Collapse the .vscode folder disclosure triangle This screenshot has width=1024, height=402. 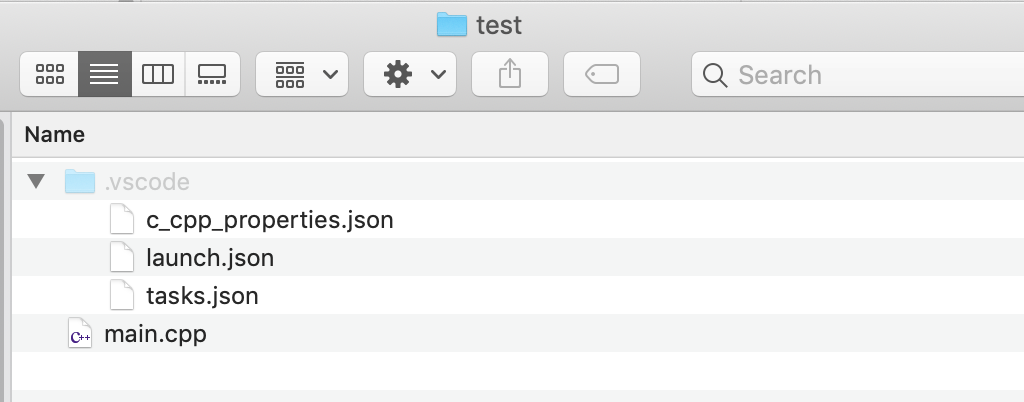coord(37,182)
